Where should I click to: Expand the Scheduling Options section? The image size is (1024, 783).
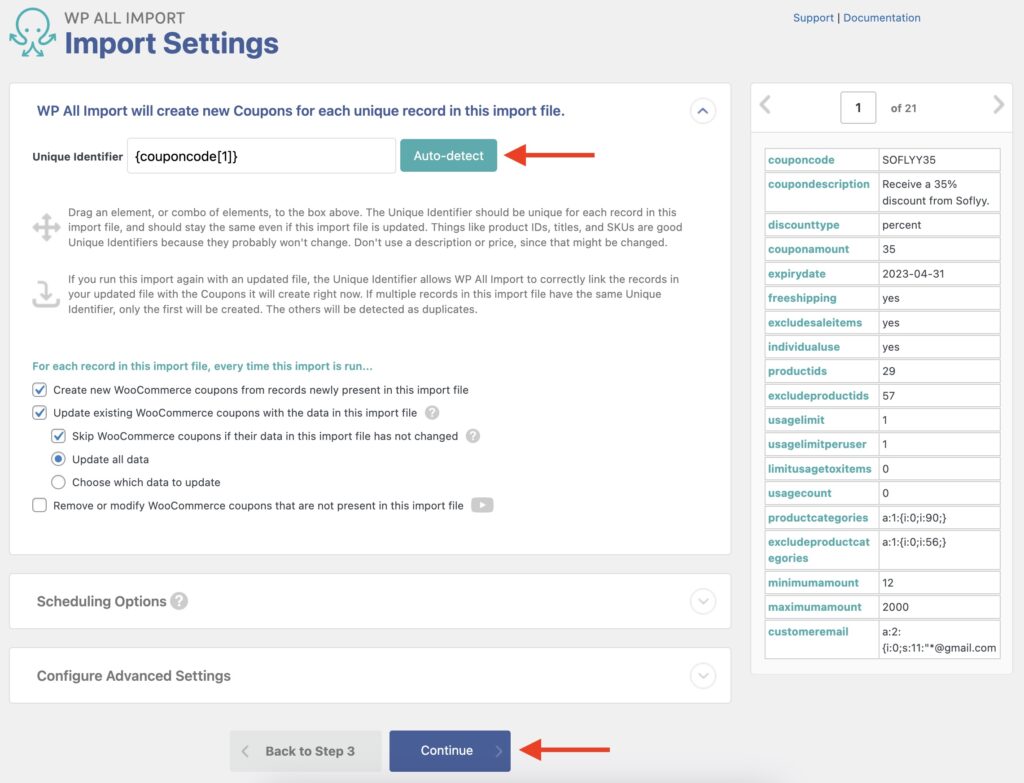(703, 601)
